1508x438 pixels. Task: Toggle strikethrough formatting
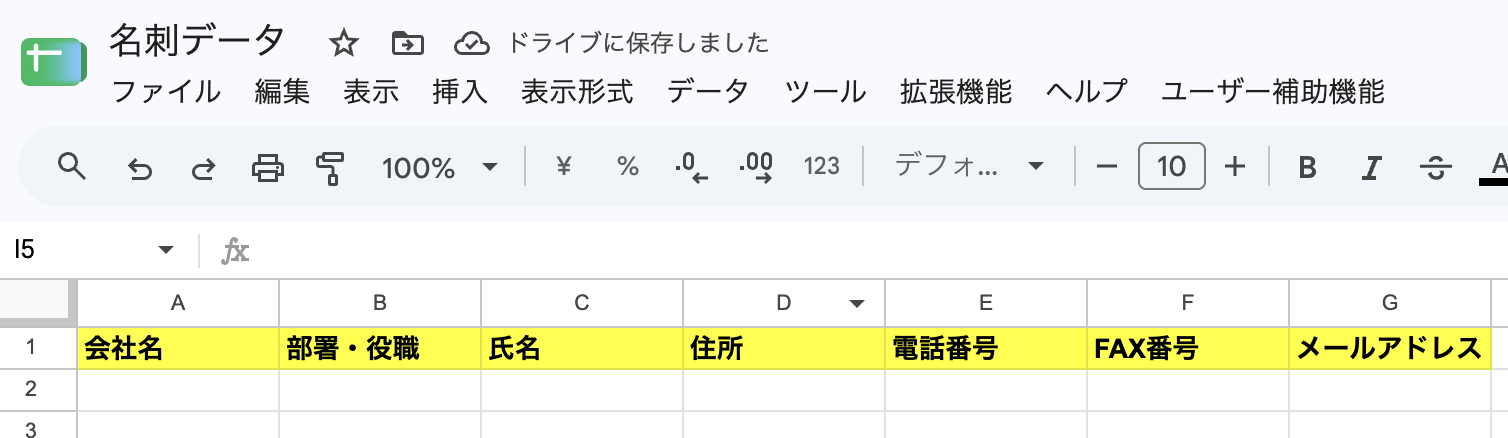pyautogui.click(x=1436, y=167)
